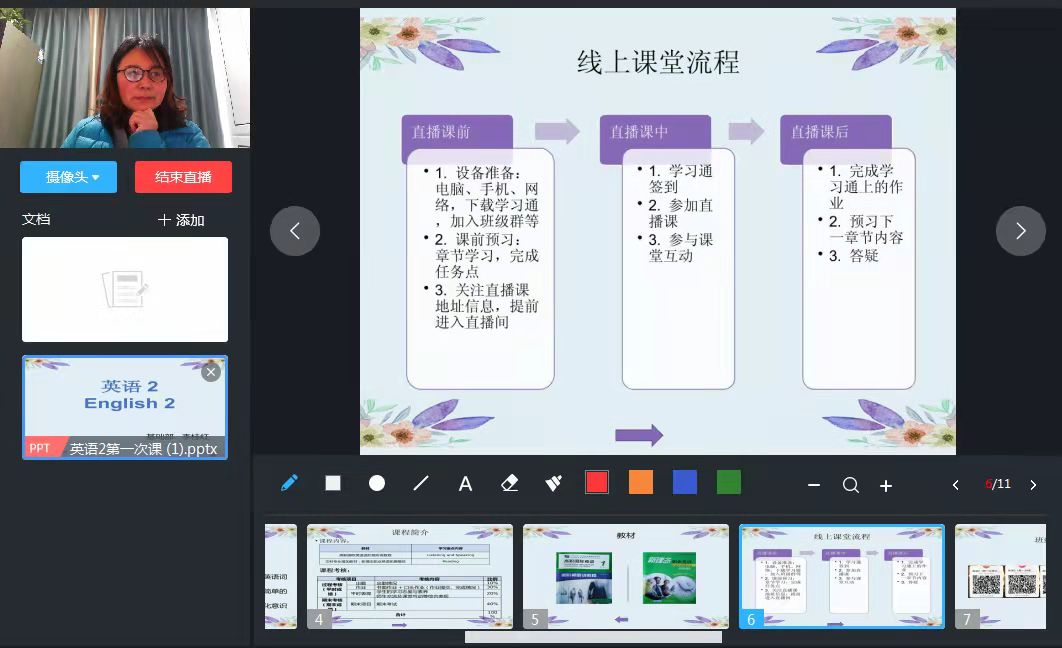Open the magnifier zoom tool
Image resolution: width=1062 pixels, height=648 pixels.
851,485
